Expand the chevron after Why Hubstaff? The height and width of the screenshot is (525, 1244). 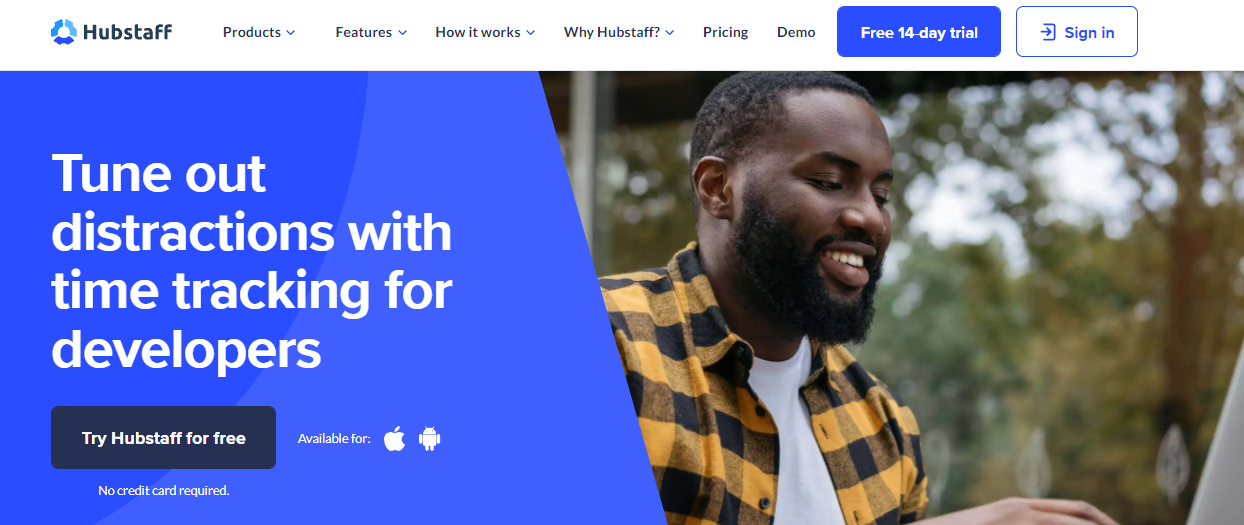point(670,33)
